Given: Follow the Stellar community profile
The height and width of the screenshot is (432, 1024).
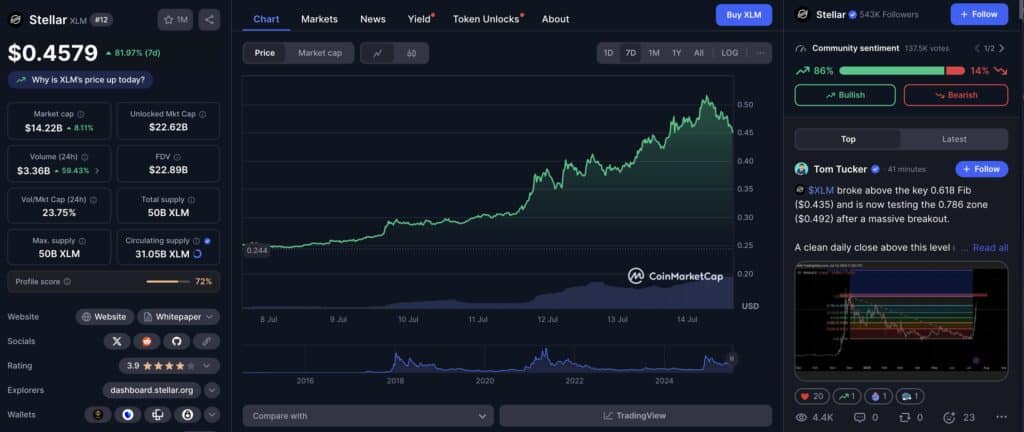Looking at the screenshot, I should pyautogui.click(x=979, y=14).
